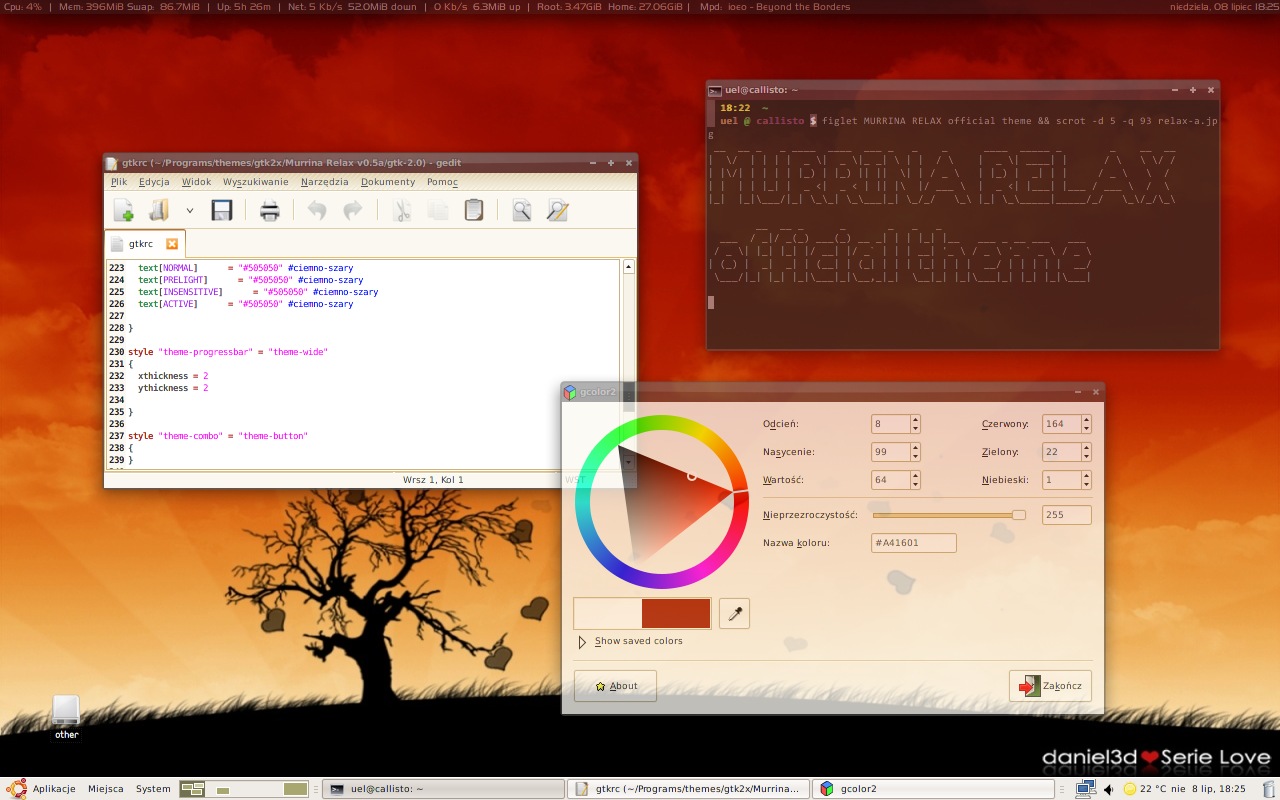
Task: Click the Ubuntu logo icon in panel
Action: point(17,789)
